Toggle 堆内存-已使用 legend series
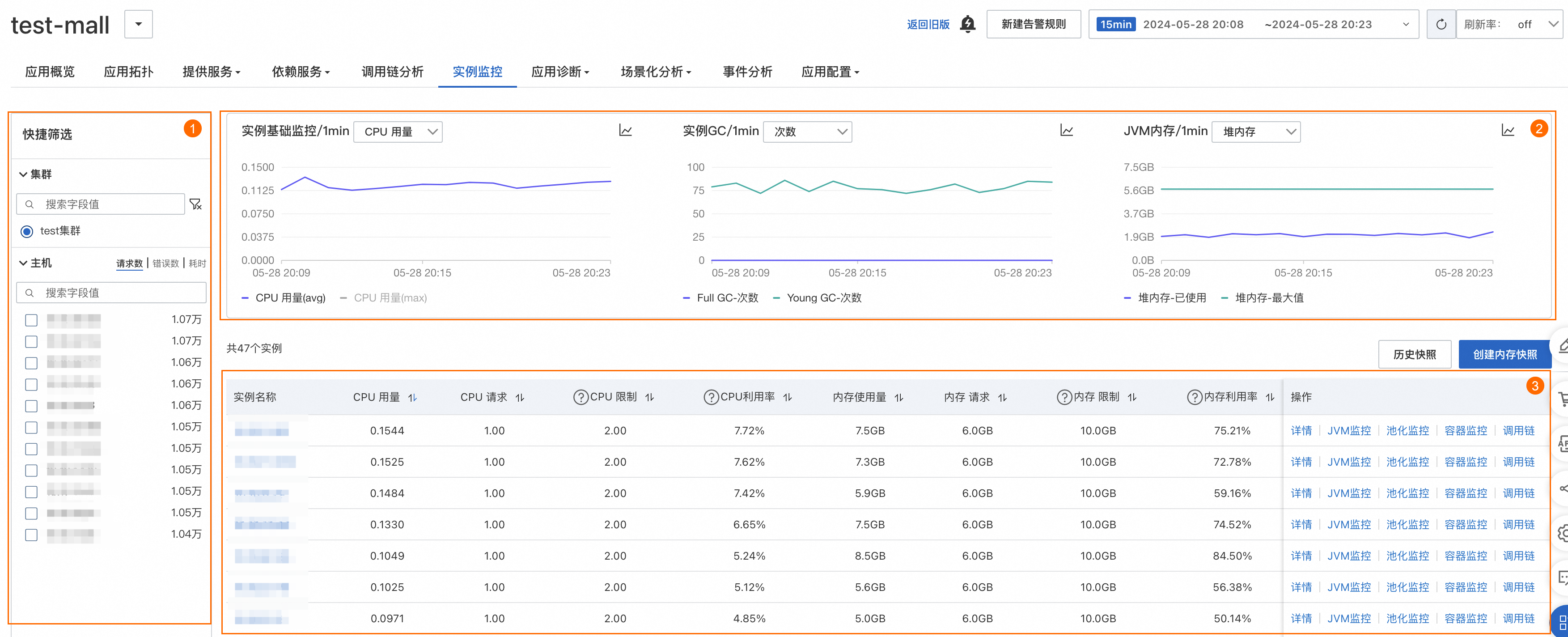The width and height of the screenshot is (1568, 637). (1165, 298)
